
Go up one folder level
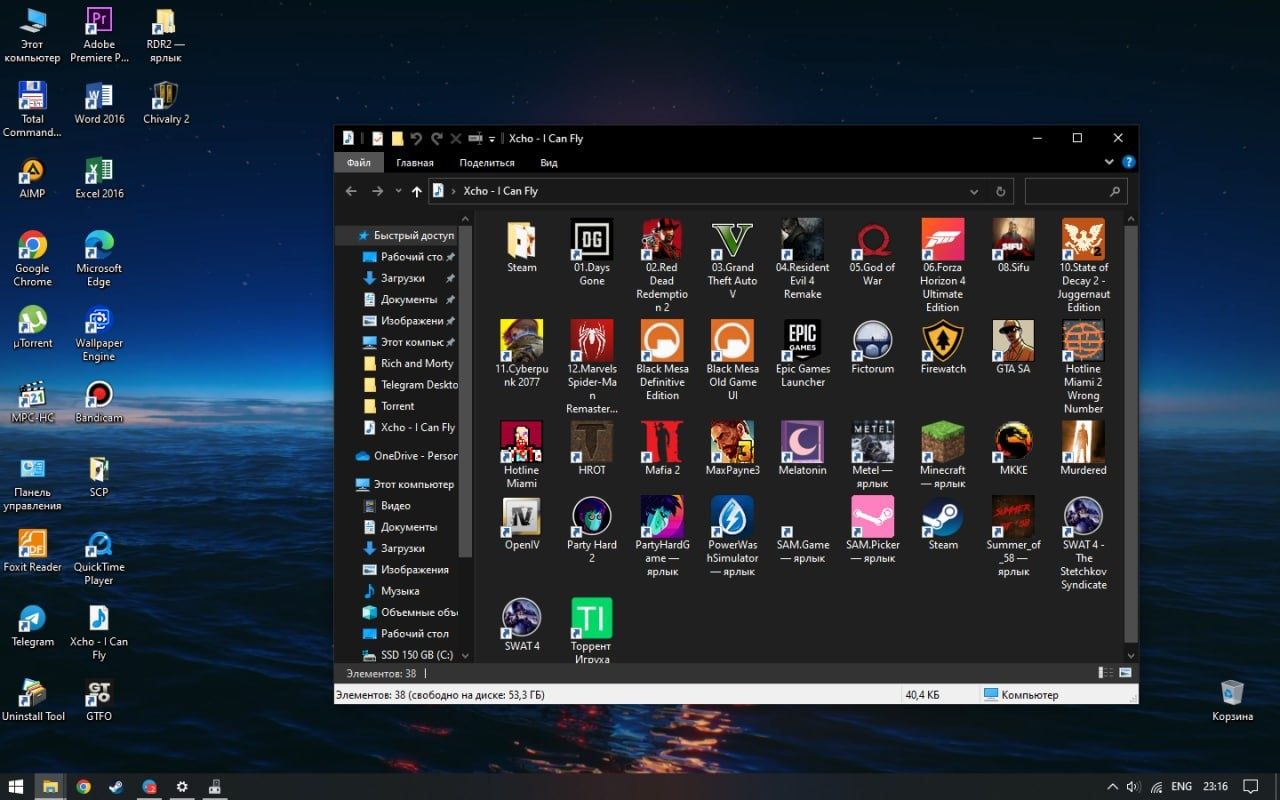click(417, 191)
